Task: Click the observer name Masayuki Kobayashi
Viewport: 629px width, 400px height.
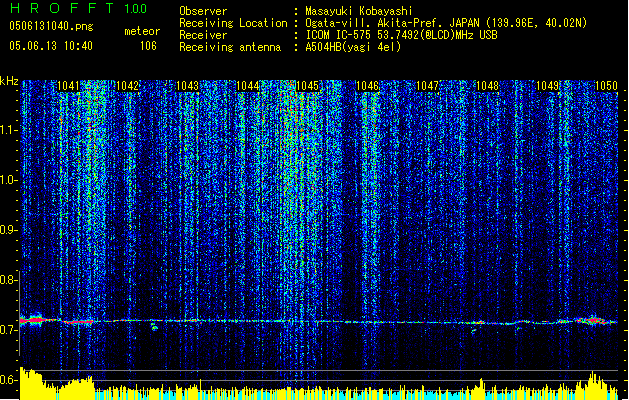Action: click(x=359, y=11)
